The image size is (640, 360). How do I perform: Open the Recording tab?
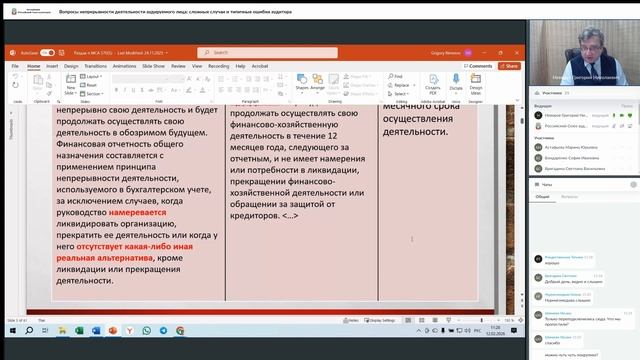219,66
